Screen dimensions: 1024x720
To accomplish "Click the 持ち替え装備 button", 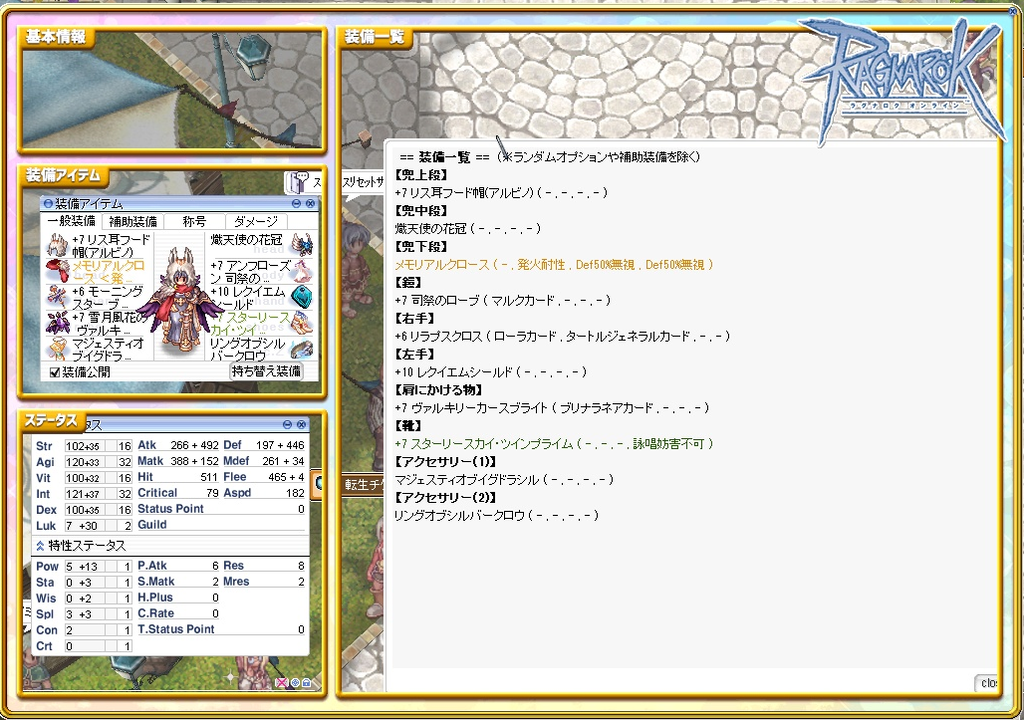I will pos(266,371).
